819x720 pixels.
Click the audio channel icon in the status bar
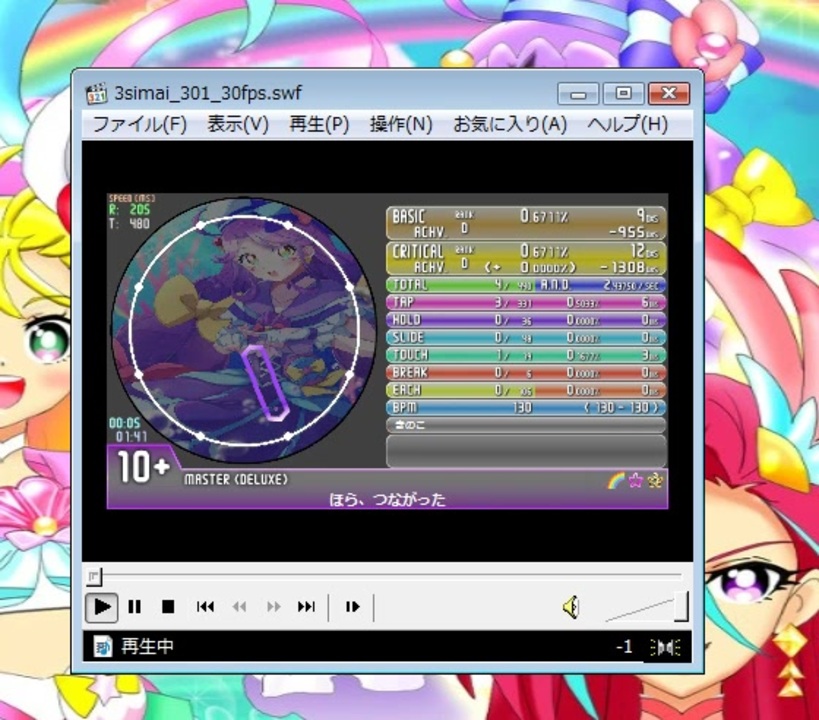coord(665,647)
